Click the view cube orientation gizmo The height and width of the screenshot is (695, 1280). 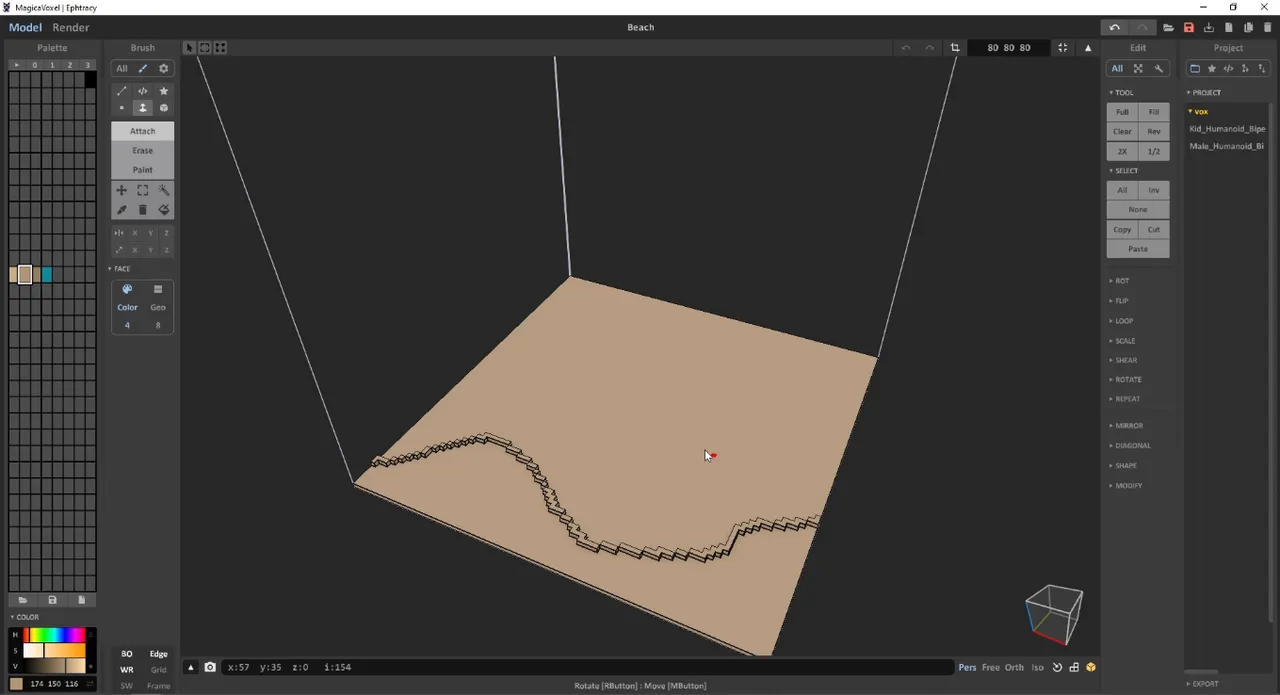coord(1054,615)
